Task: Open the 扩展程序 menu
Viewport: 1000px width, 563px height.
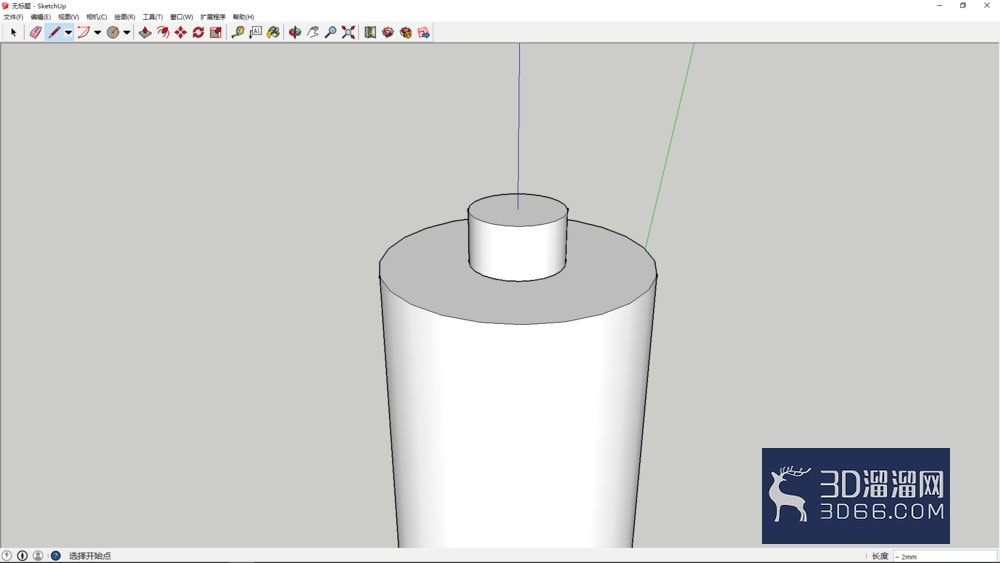Action: (x=213, y=17)
